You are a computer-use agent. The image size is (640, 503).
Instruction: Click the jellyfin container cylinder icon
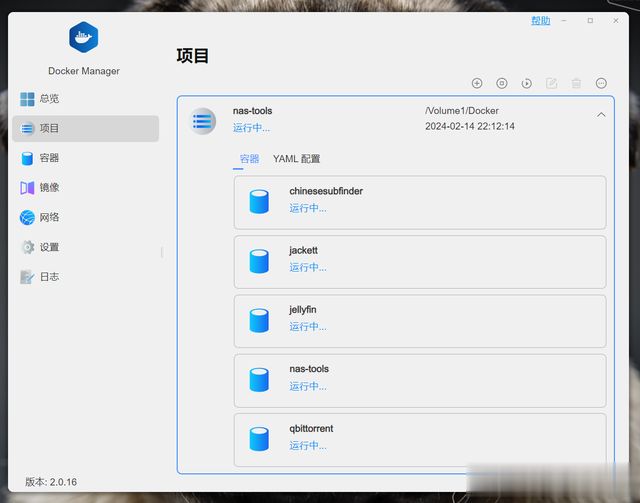coord(259,320)
